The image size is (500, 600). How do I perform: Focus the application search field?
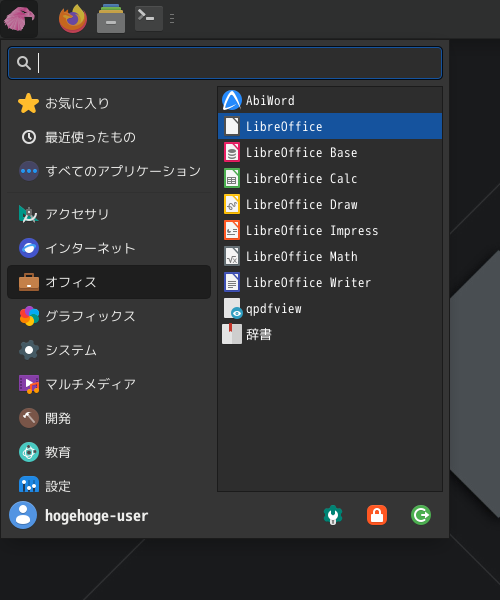225,63
